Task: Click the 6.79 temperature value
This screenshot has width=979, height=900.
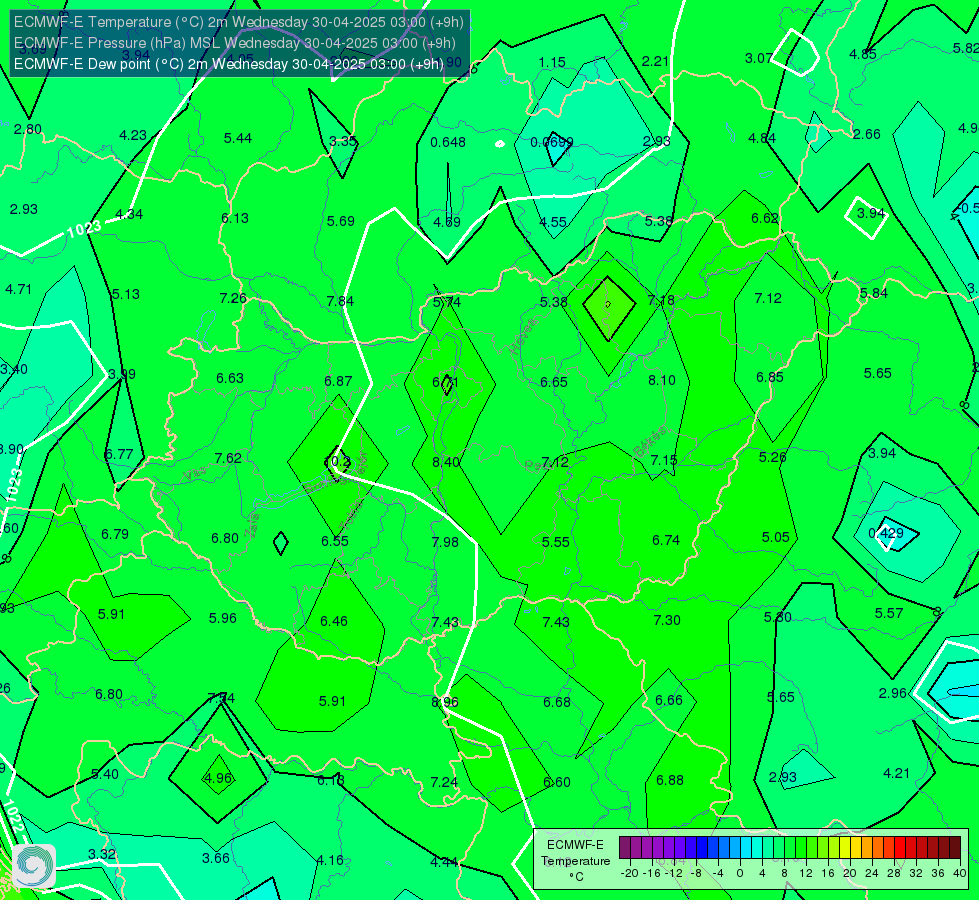Action: [x=115, y=534]
